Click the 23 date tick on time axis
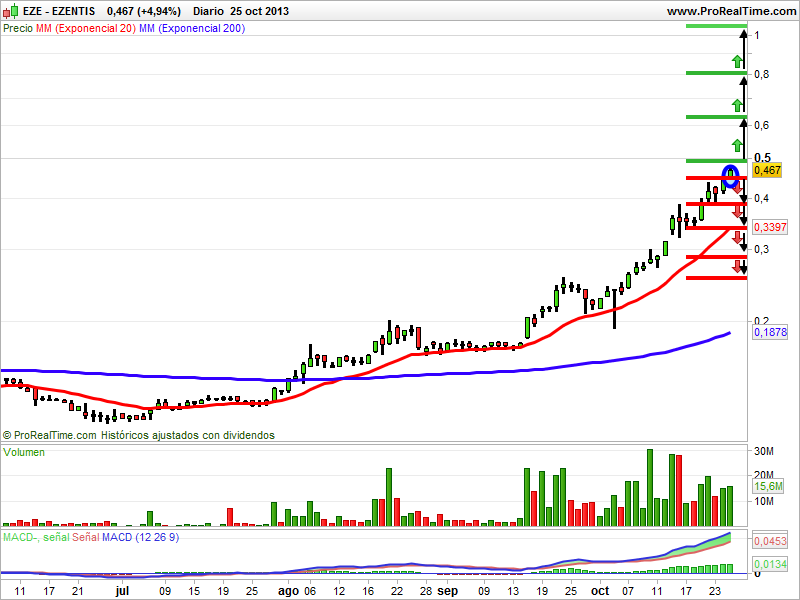800x600 pixels. pyautogui.click(x=715, y=591)
